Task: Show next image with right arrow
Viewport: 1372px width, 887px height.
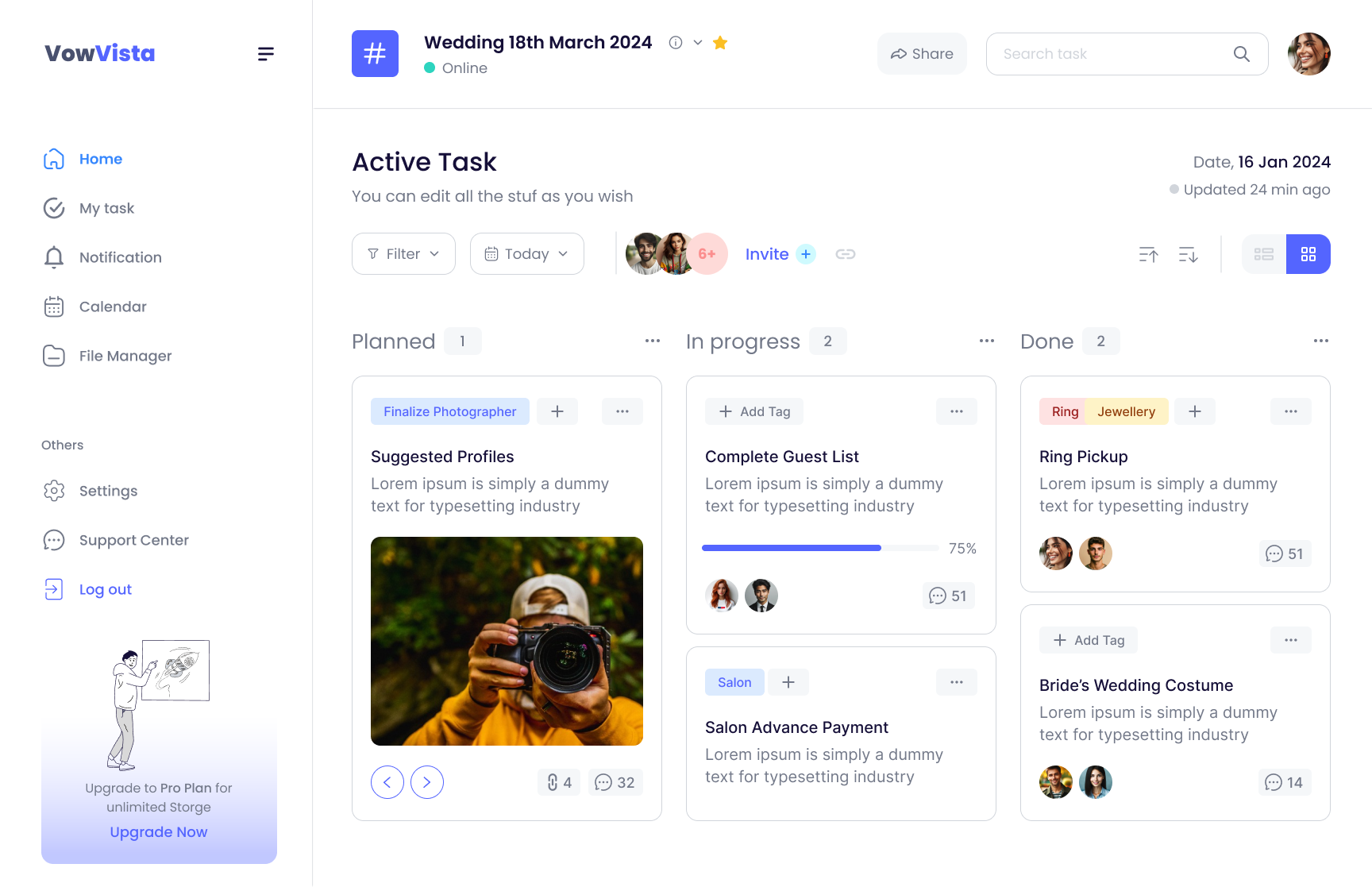Action: 427,782
